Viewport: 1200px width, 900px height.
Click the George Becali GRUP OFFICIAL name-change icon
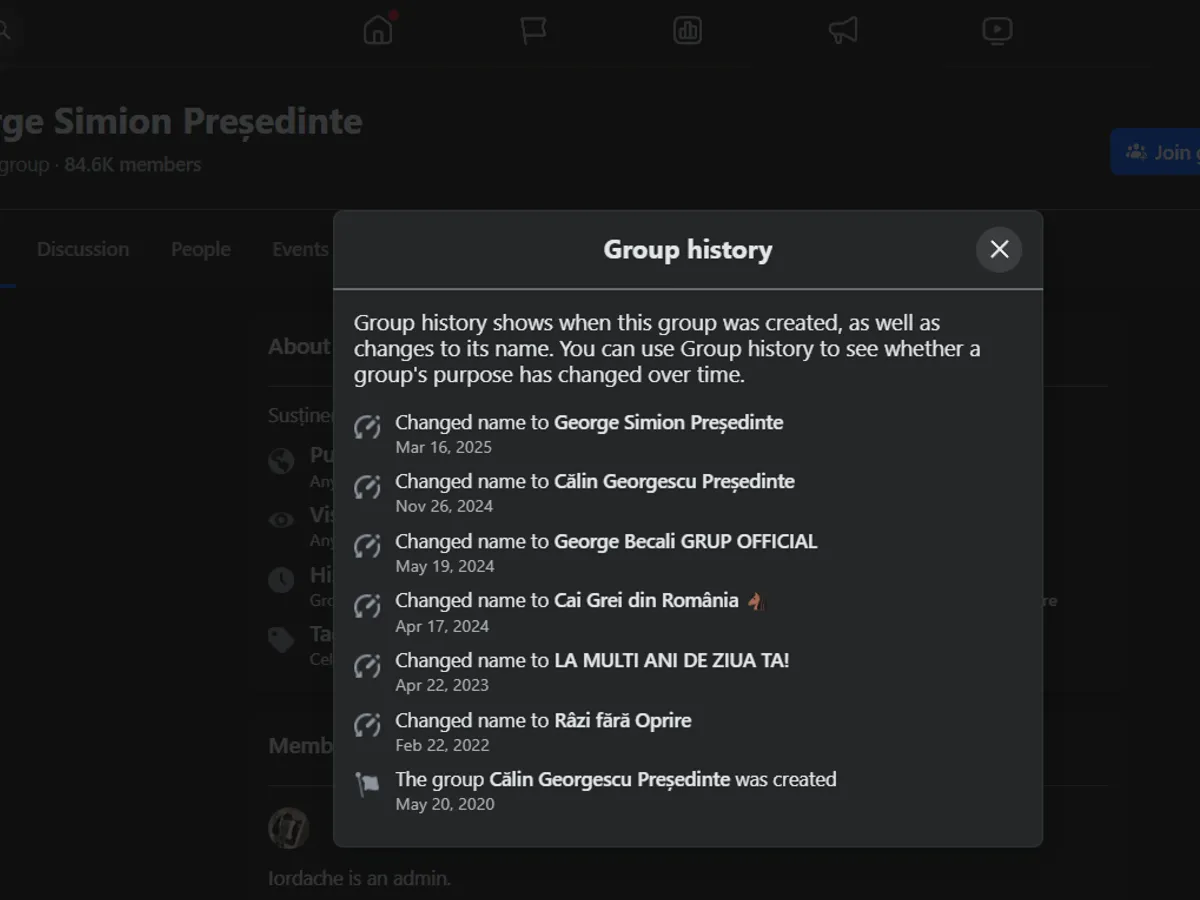click(x=367, y=547)
